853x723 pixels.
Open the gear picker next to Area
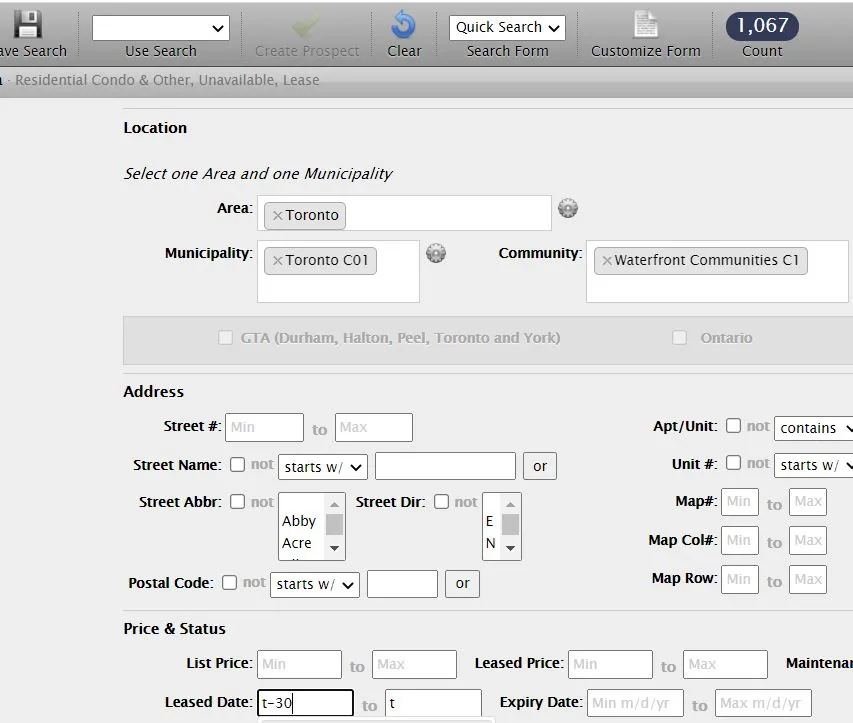(x=568, y=208)
